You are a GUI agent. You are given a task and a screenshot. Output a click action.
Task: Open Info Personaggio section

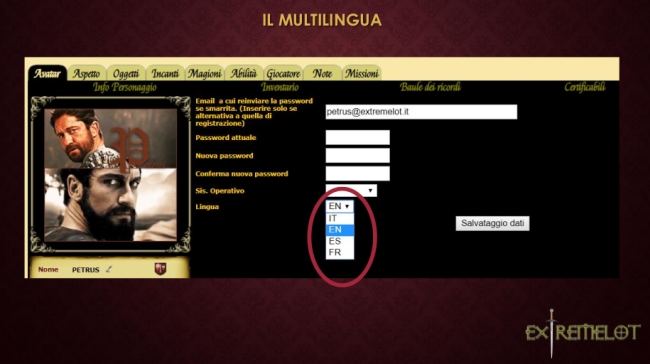click(x=125, y=87)
